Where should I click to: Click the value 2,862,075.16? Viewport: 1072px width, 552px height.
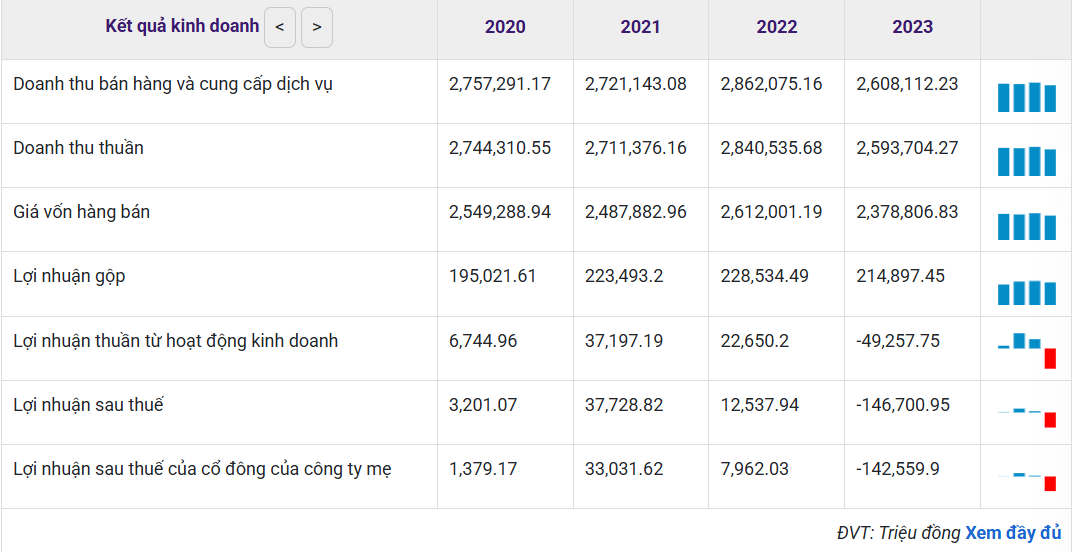pyautogui.click(x=771, y=84)
